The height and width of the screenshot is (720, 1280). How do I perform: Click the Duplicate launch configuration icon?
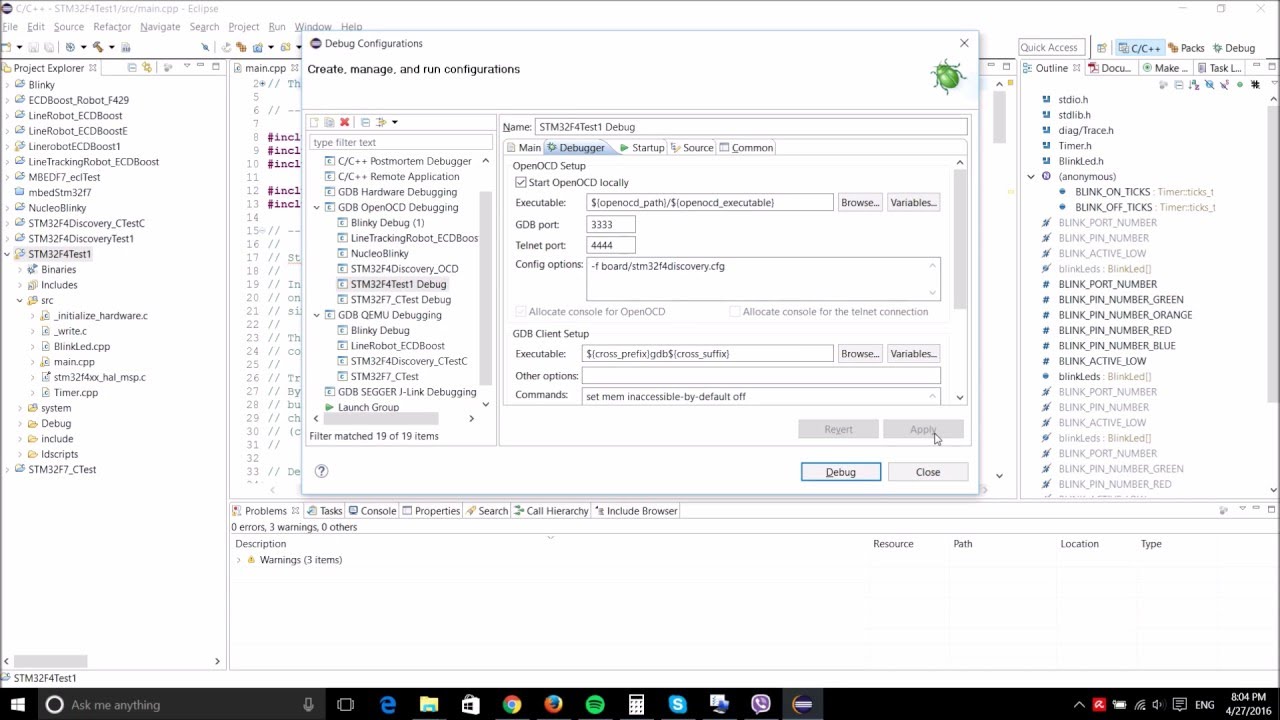(x=329, y=122)
